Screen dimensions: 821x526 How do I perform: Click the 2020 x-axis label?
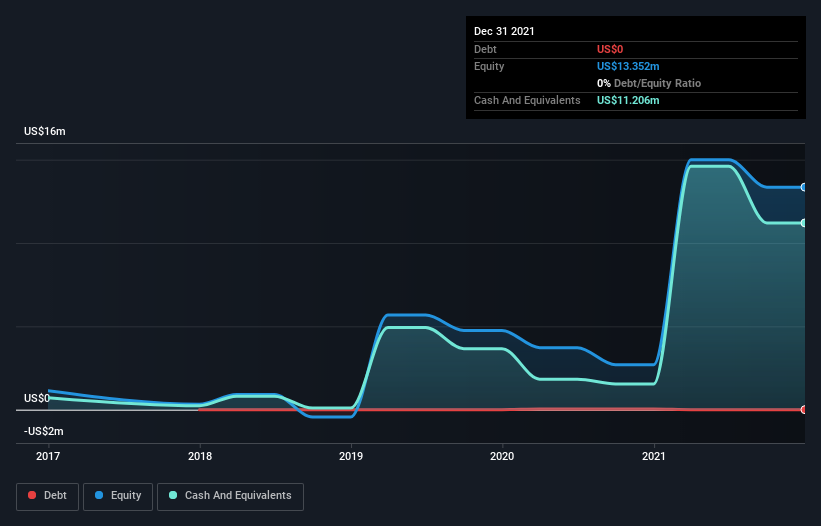pyautogui.click(x=502, y=456)
